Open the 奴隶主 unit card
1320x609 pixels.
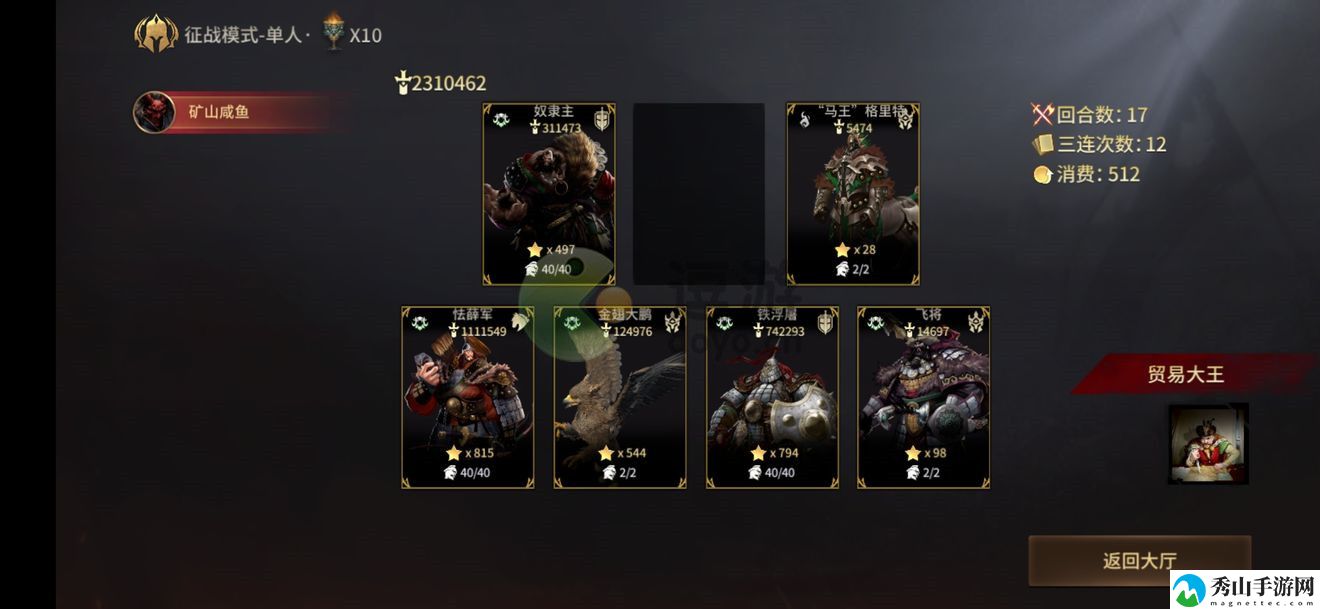coord(549,194)
